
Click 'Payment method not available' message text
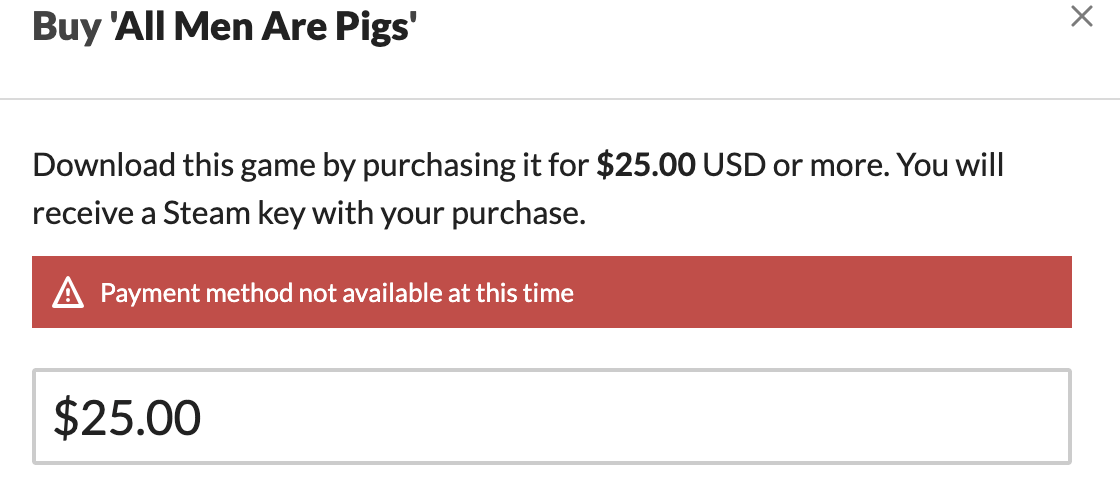point(336,293)
